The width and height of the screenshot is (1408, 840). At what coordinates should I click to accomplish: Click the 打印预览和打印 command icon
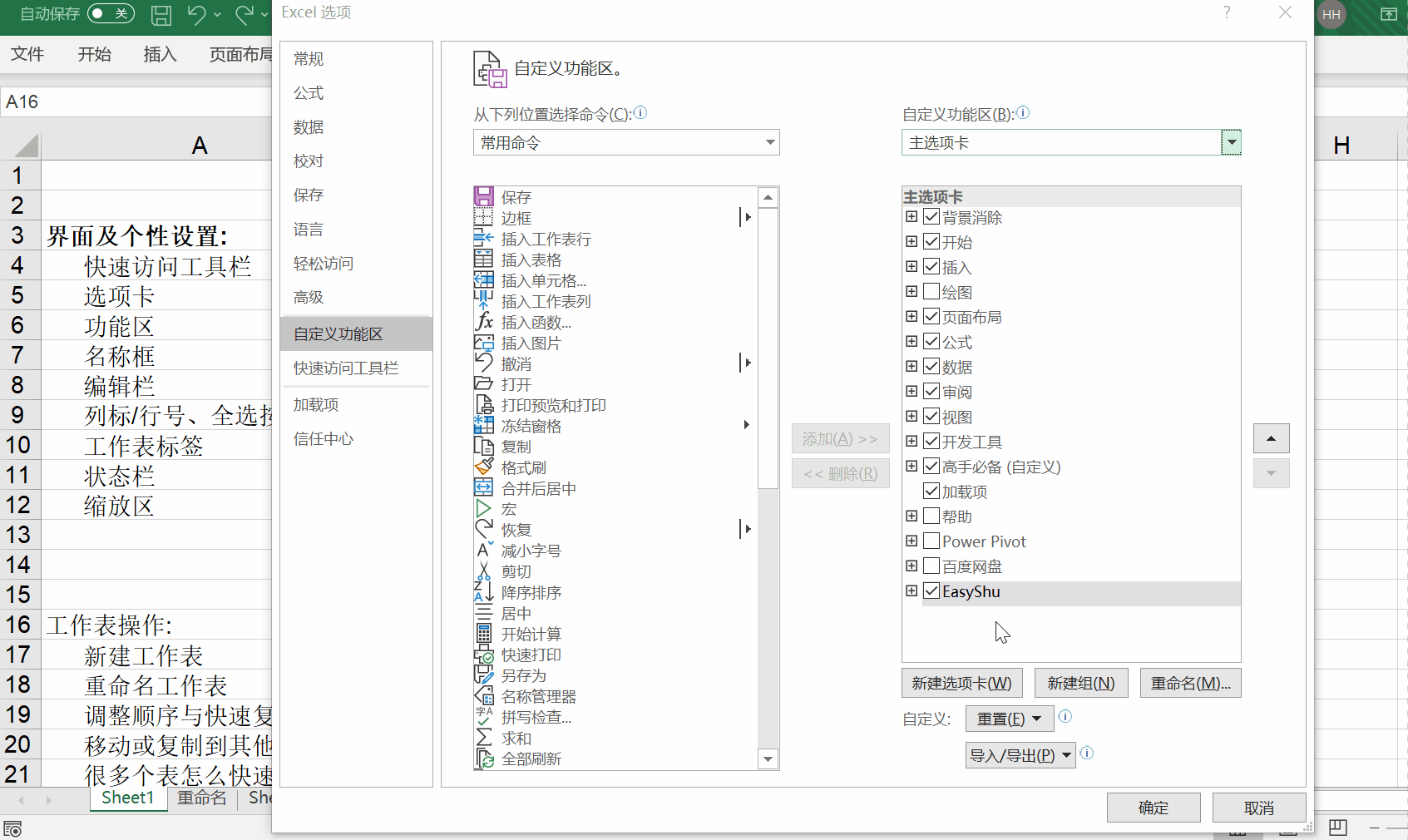coord(484,405)
